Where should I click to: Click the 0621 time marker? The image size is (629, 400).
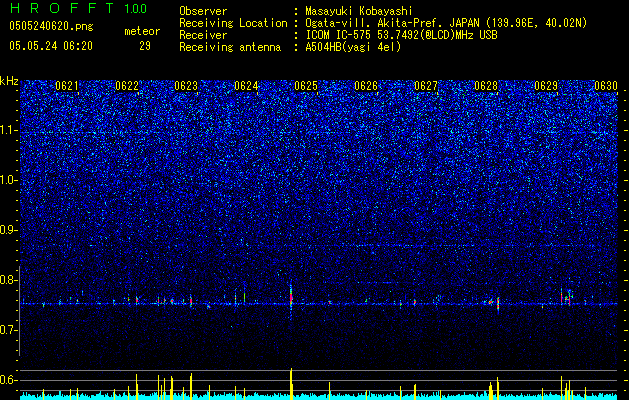click(x=67, y=86)
